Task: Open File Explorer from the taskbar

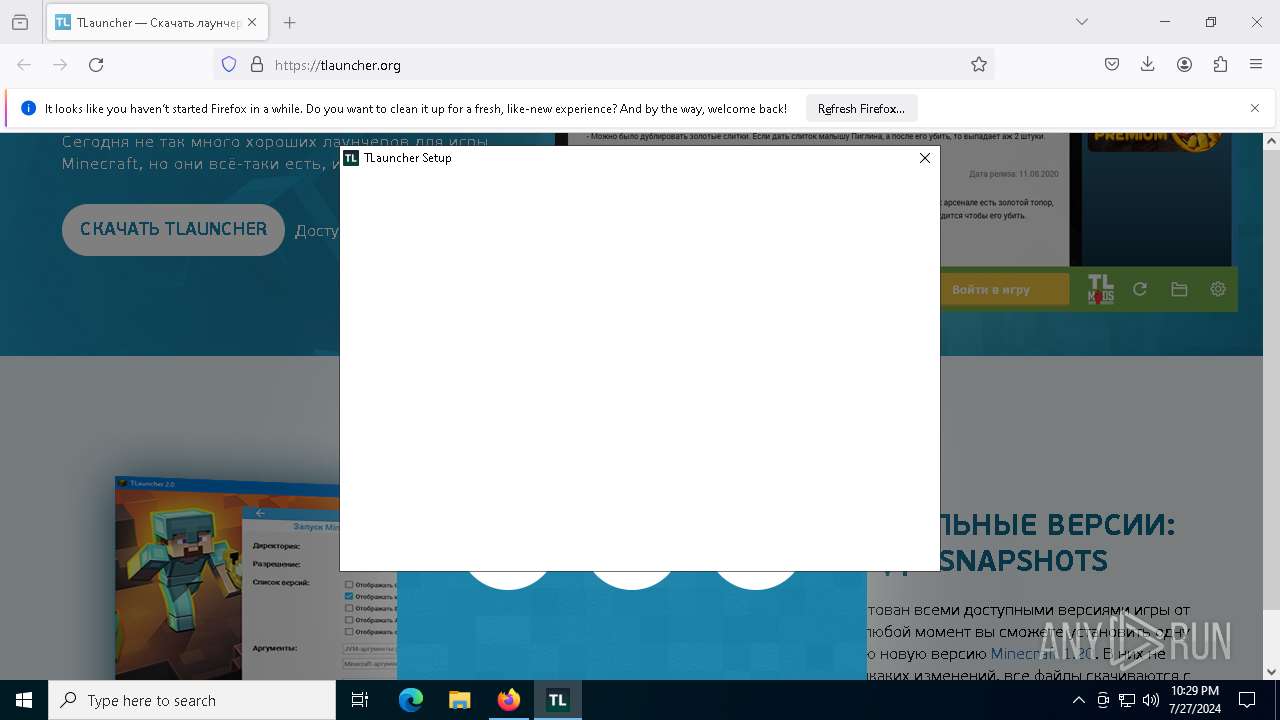Action: point(459,700)
